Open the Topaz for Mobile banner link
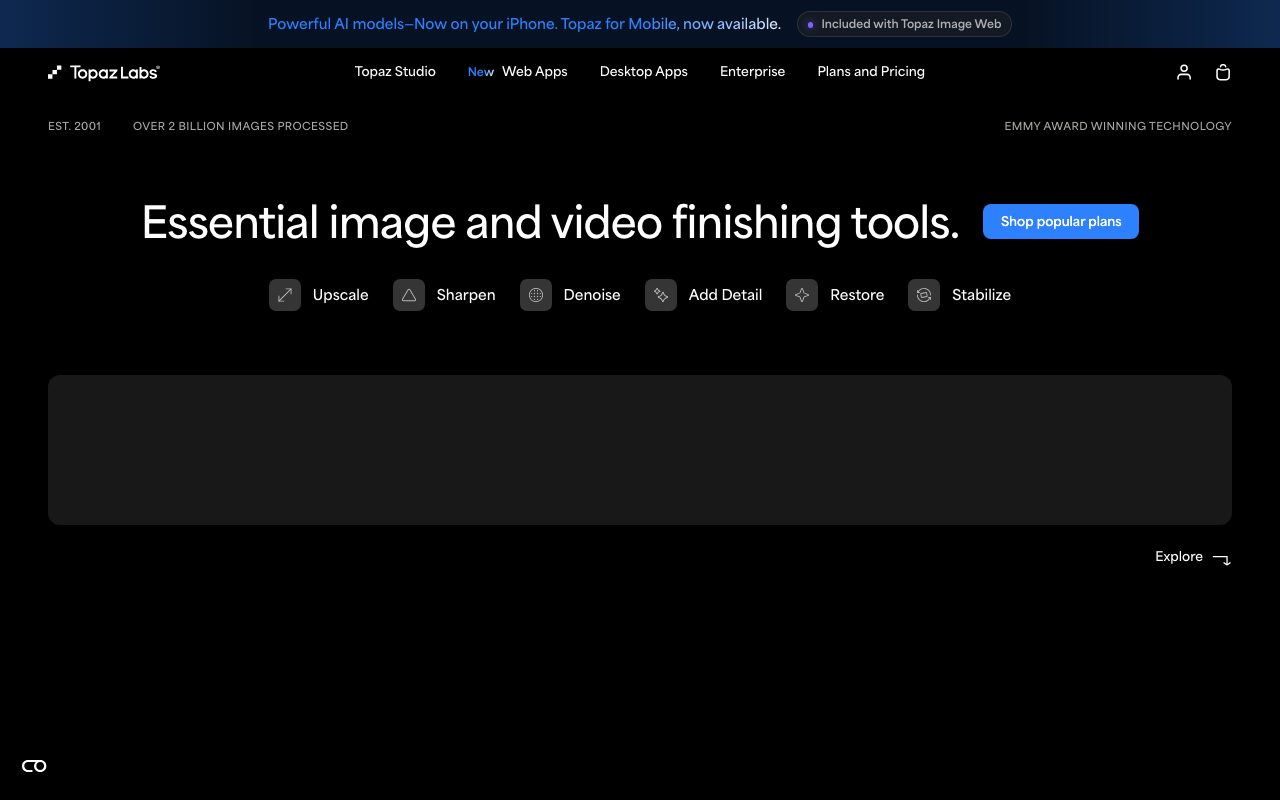This screenshot has width=1280, height=800. (x=524, y=24)
